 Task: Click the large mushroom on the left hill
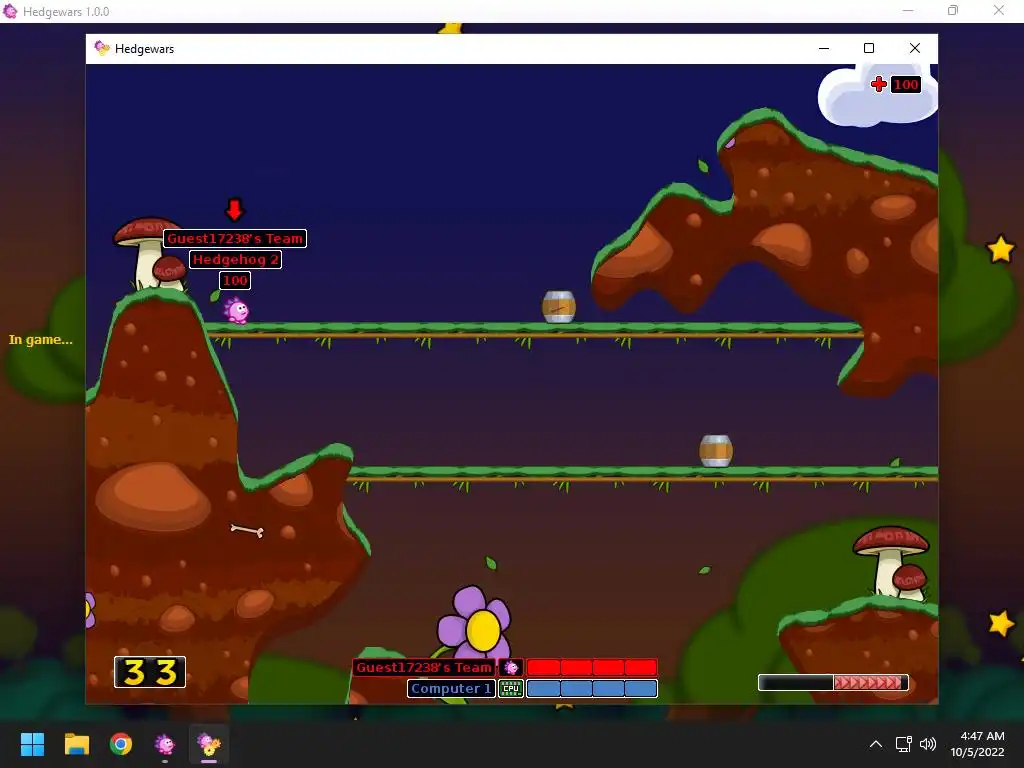click(x=146, y=251)
